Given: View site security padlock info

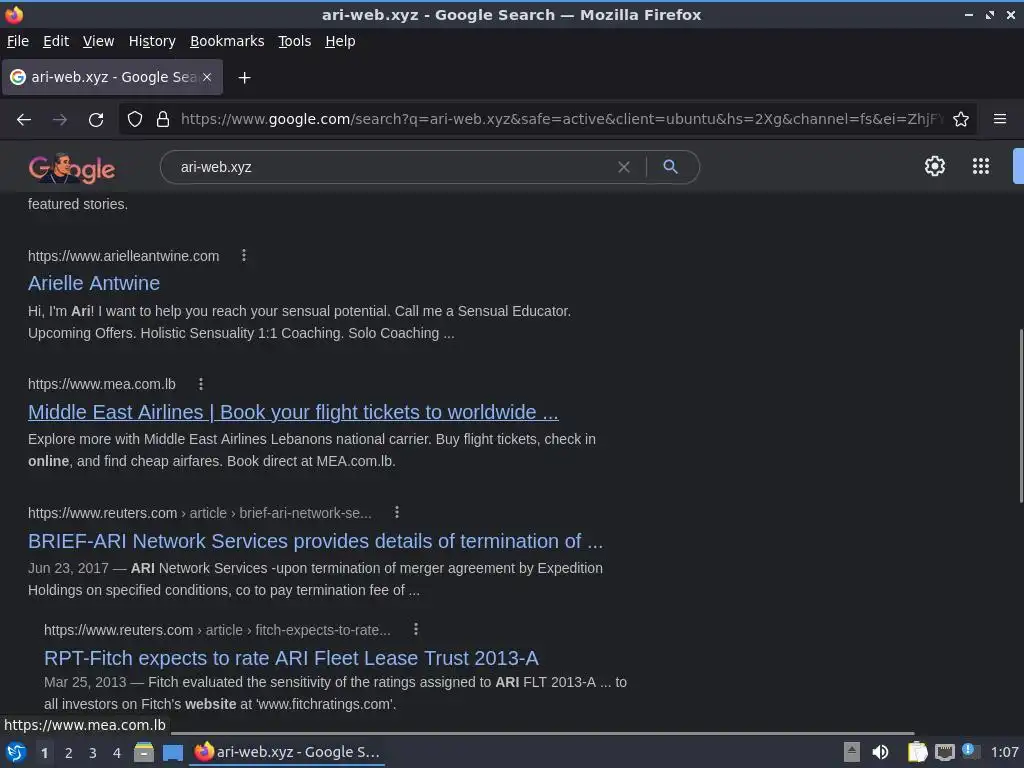Looking at the screenshot, I should (163, 120).
